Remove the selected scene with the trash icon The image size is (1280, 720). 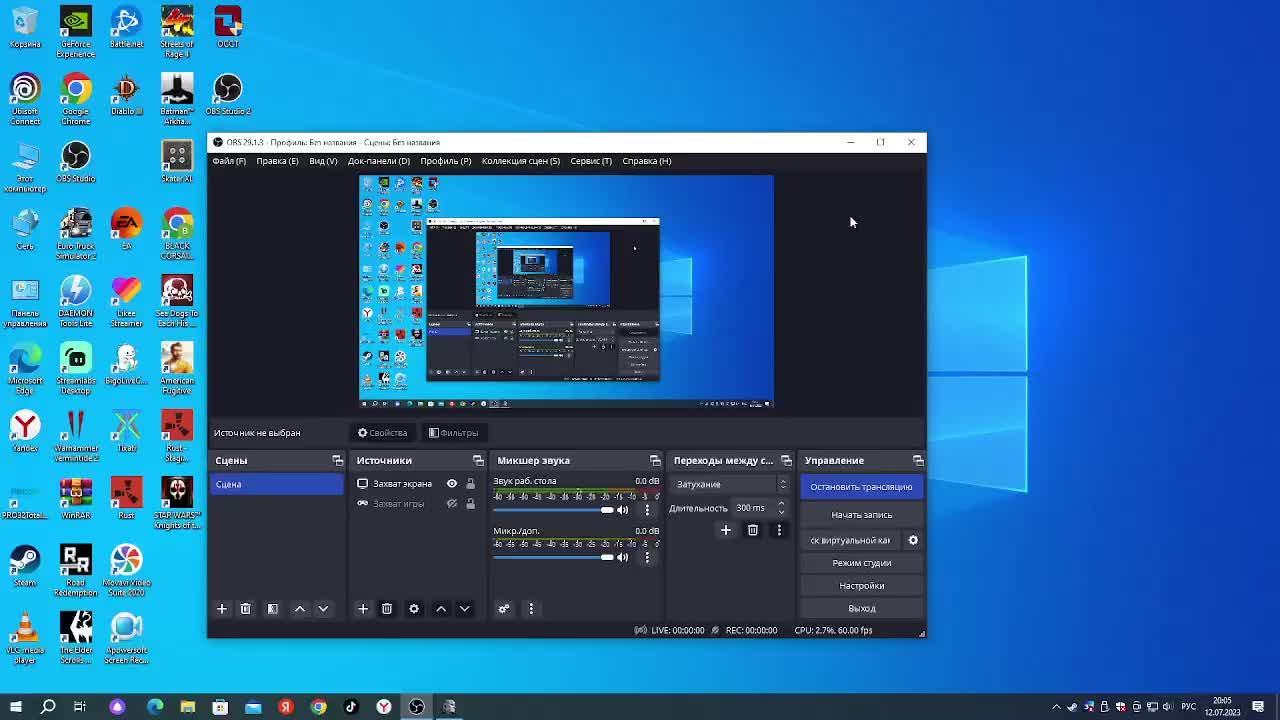pos(245,609)
